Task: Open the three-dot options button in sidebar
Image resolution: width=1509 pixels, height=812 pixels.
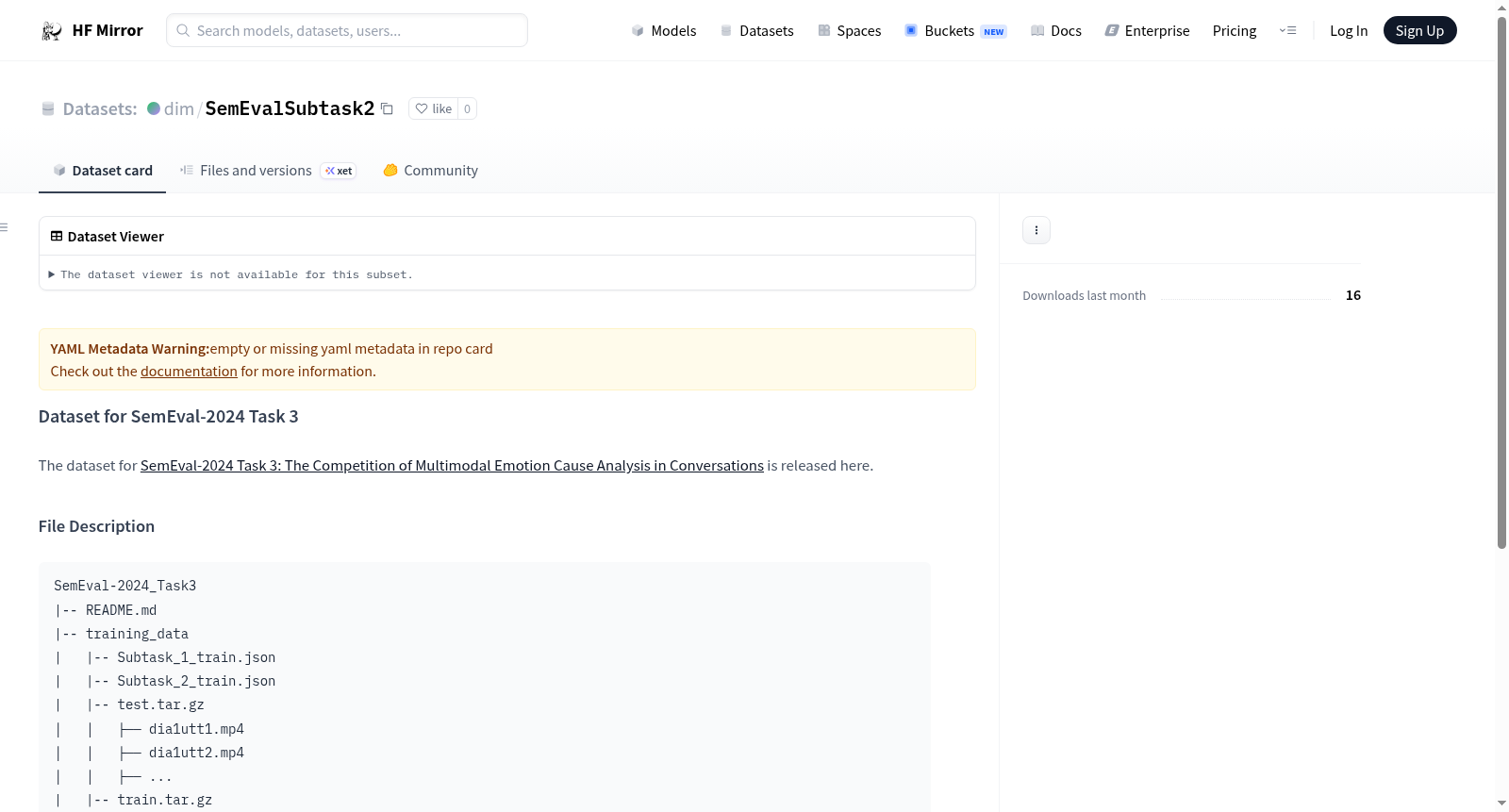Action: 1036,230
